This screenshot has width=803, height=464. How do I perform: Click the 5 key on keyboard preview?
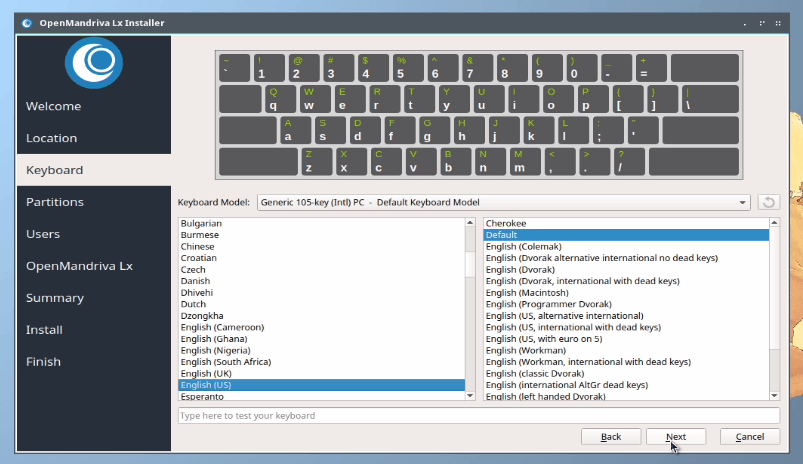click(x=408, y=68)
